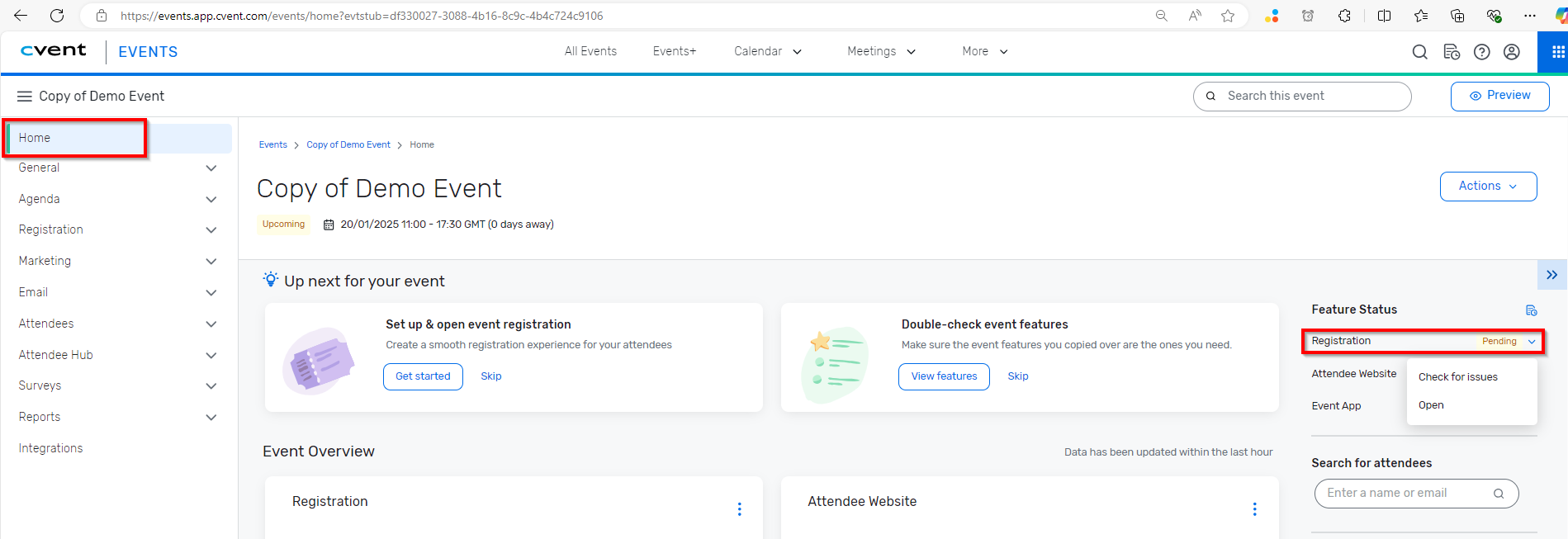This screenshot has height=539, width=1568.
Task: Click the site lock icon in address bar
Action: pos(102,16)
